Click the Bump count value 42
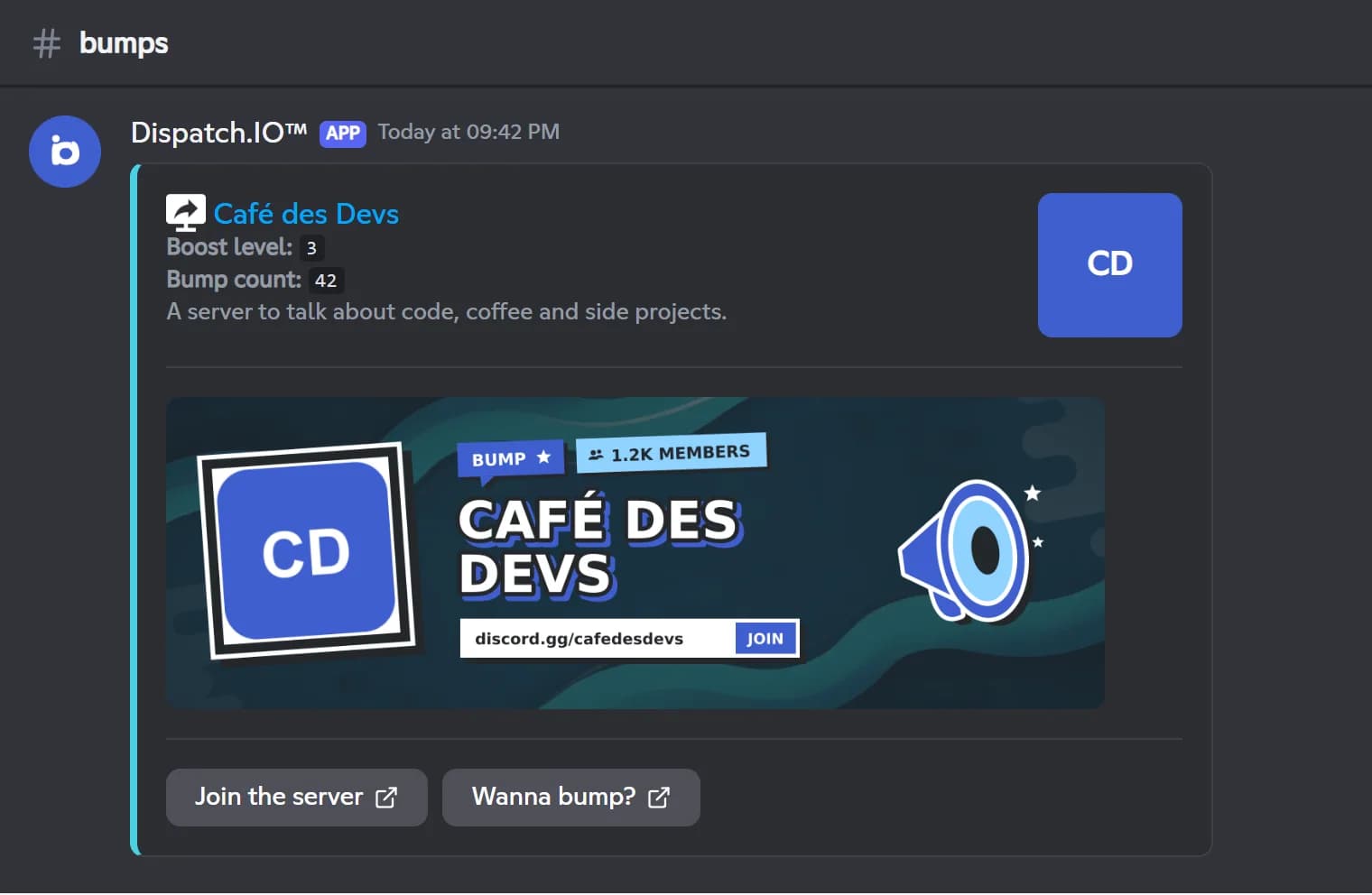The height and width of the screenshot is (895, 1372). click(326, 281)
